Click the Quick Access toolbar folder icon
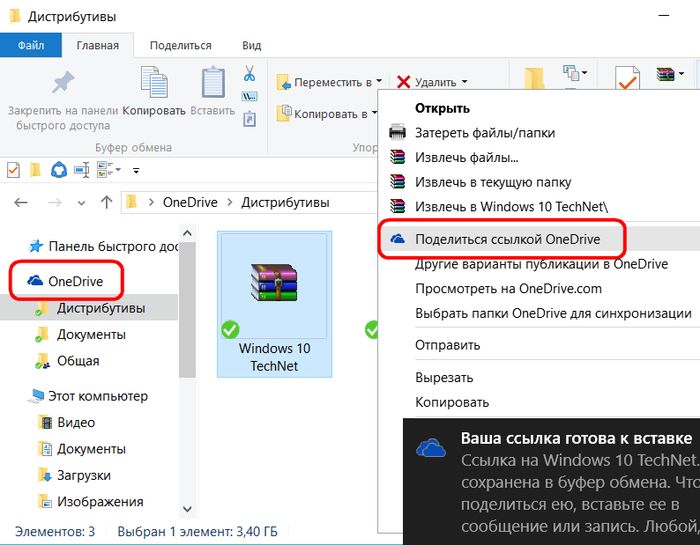The width and height of the screenshot is (700, 545). [x=35, y=170]
